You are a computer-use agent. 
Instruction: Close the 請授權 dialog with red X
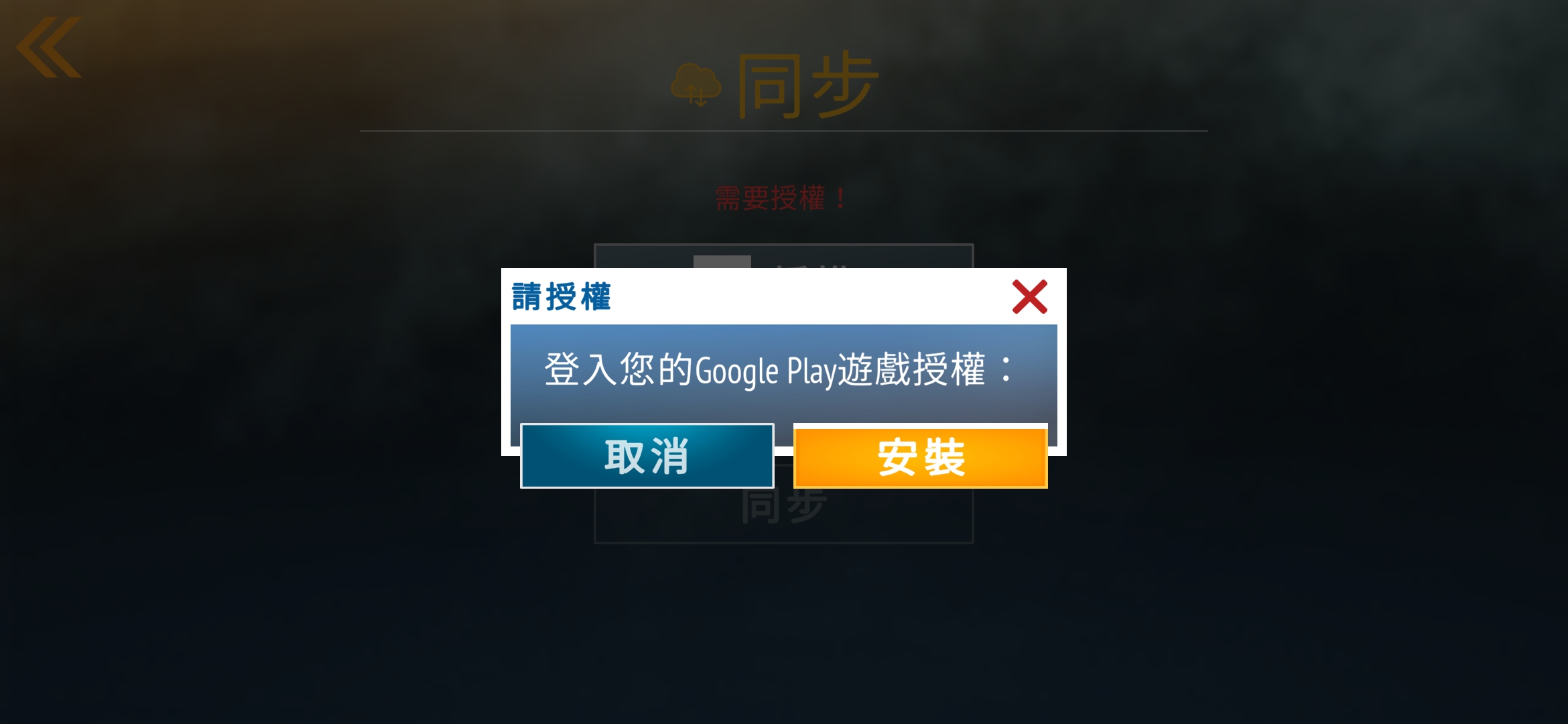click(x=1029, y=296)
